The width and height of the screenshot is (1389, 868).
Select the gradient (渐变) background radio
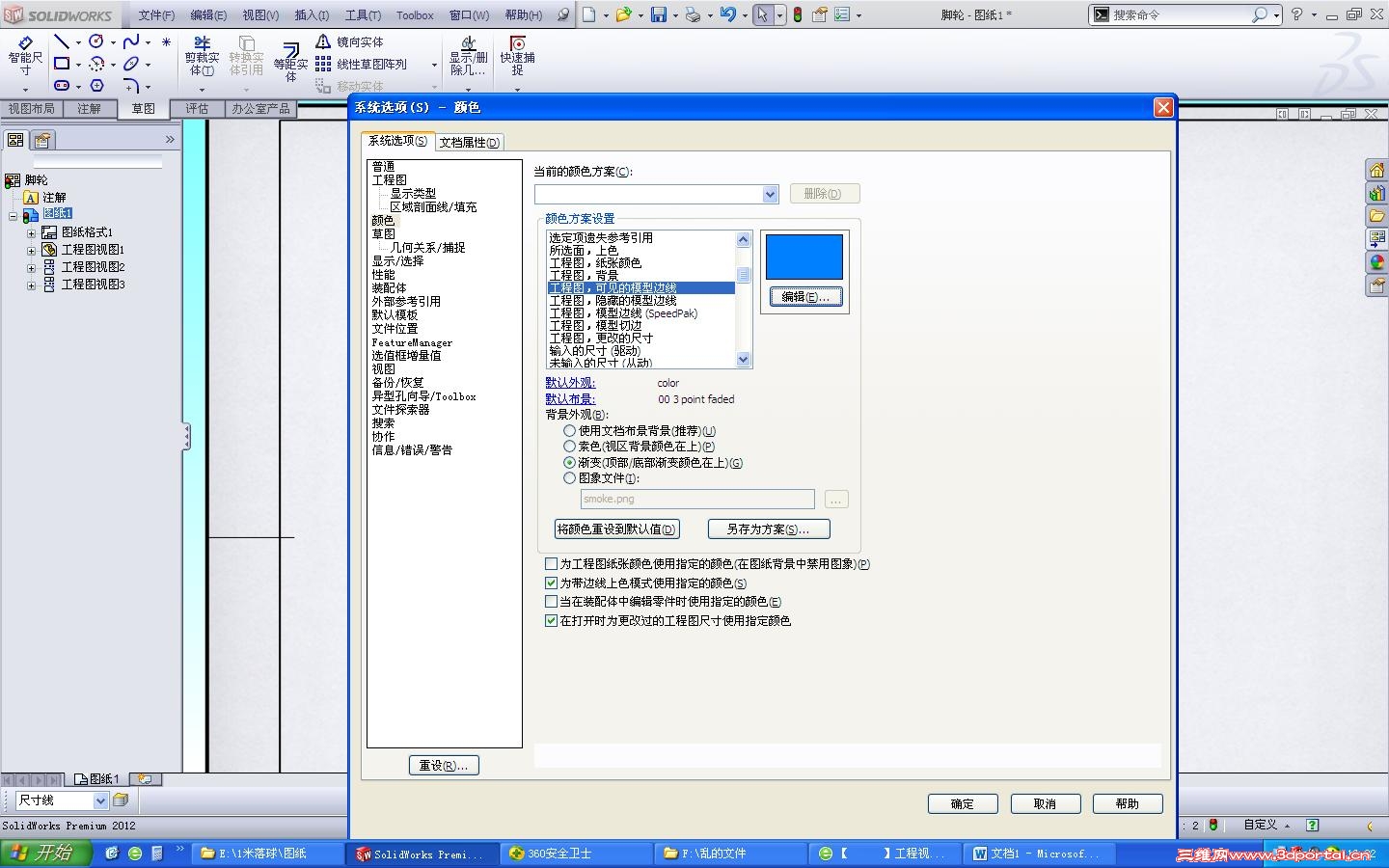click(570, 463)
